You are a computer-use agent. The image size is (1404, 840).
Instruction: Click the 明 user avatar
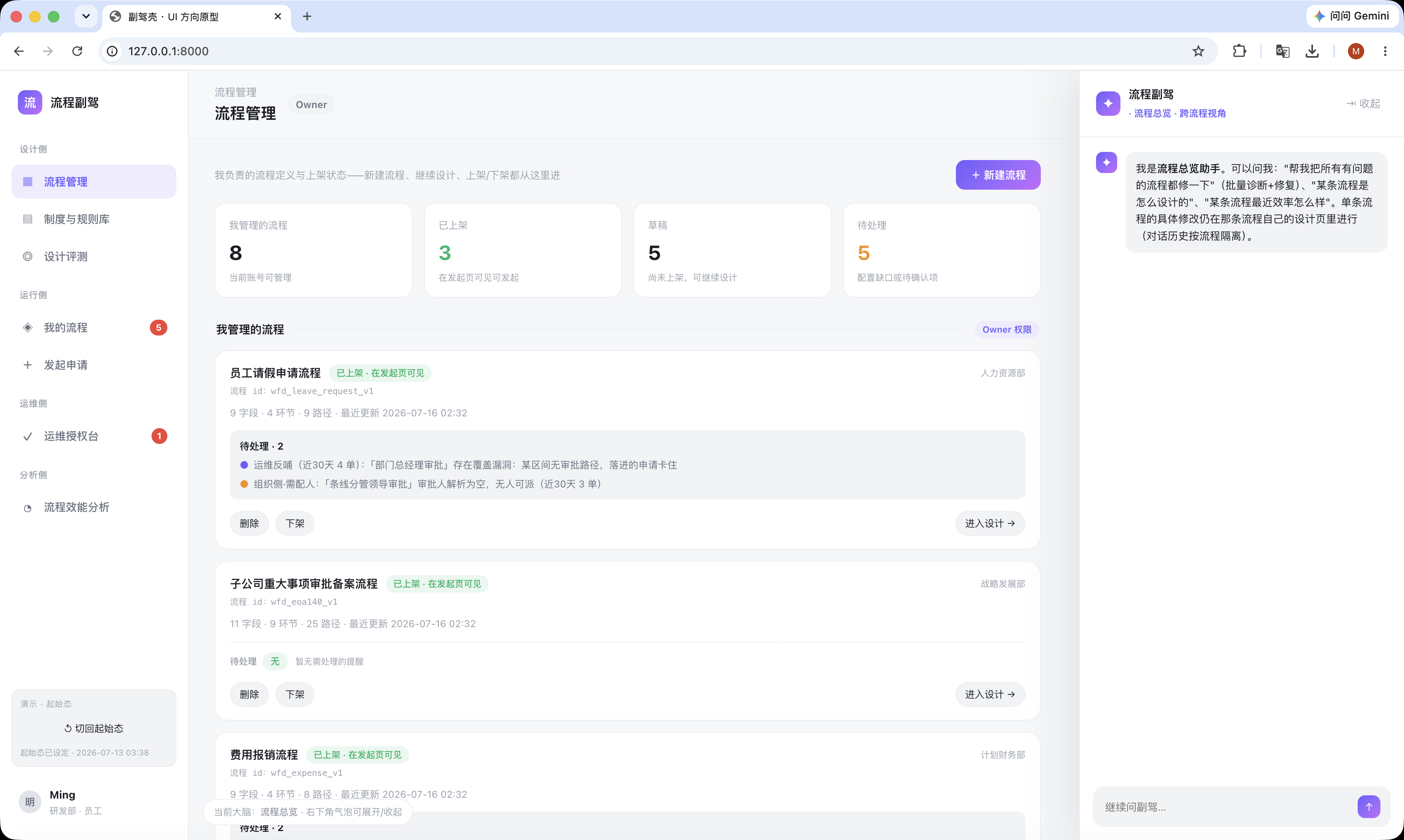tap(30, 802)
